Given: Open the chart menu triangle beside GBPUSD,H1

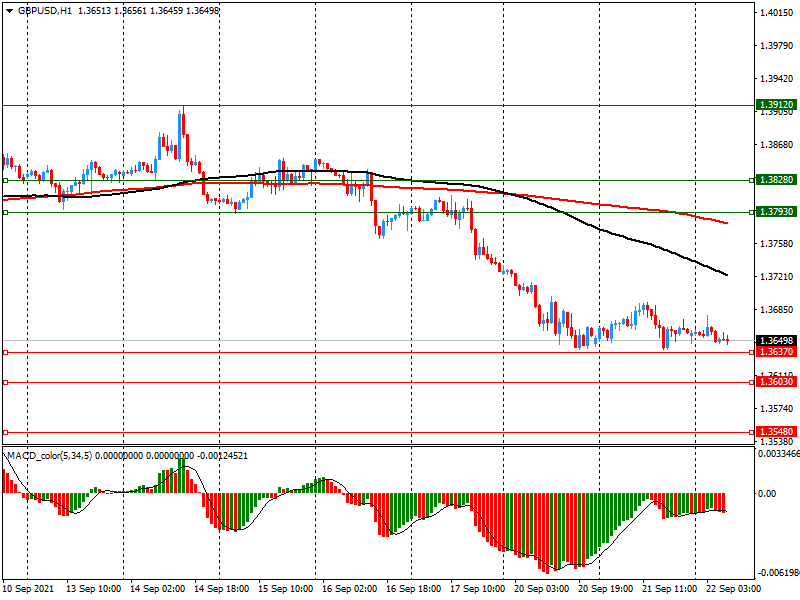Looking at the screenshot, I should (9, 11).
